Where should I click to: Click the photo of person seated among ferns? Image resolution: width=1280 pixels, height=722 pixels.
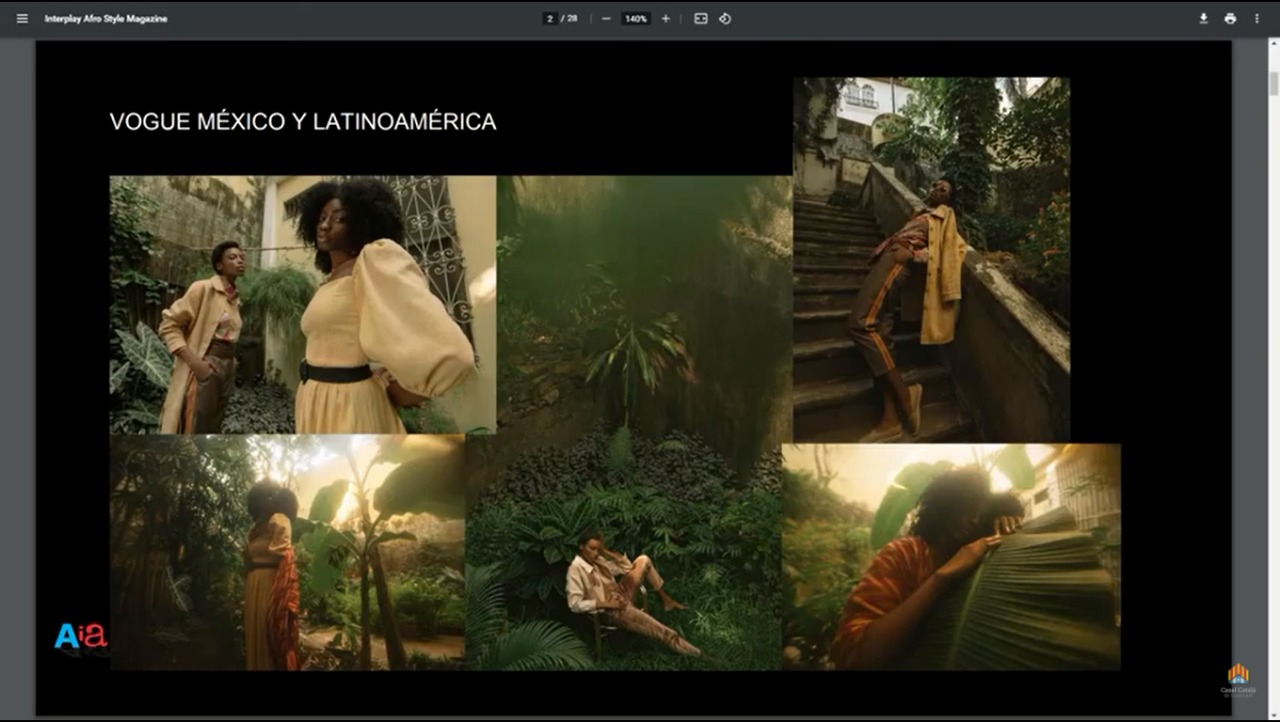(623, 552)
